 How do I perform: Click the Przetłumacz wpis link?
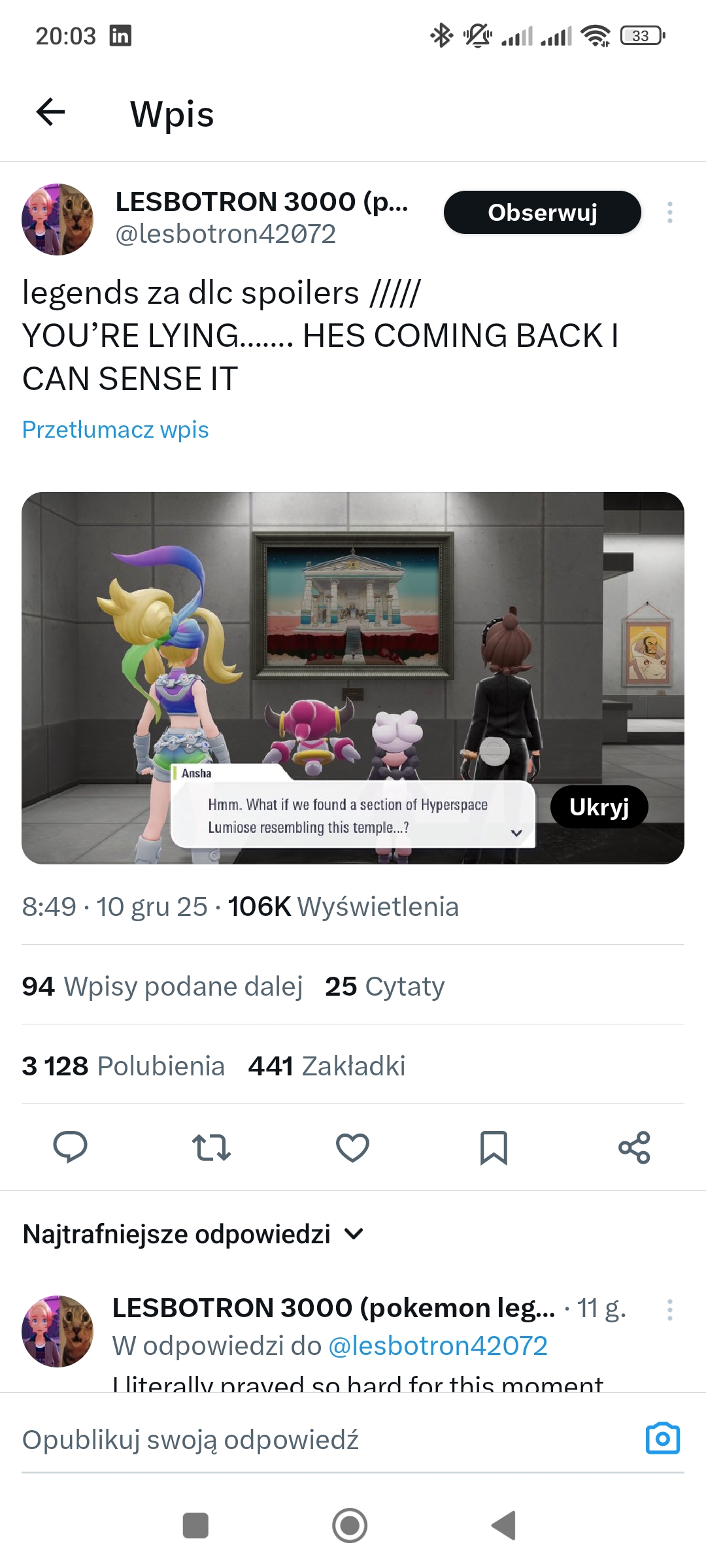click(x=116, y=429)
